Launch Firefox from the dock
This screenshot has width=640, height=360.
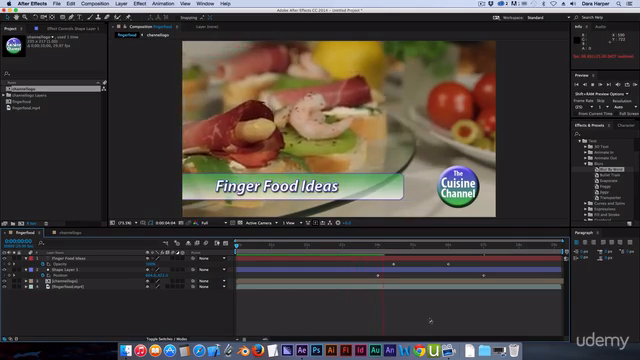(258, 350)
